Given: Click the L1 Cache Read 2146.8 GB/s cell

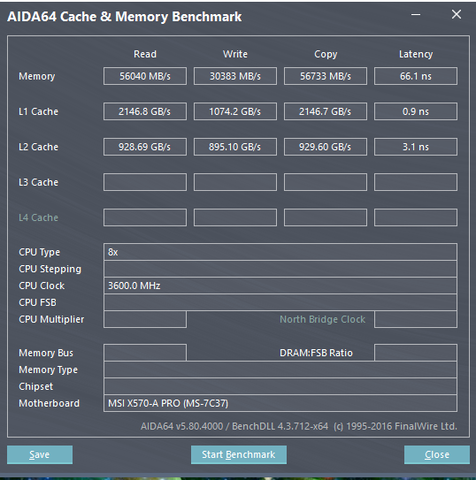Looking at the screenshot, I should [145, 111].
